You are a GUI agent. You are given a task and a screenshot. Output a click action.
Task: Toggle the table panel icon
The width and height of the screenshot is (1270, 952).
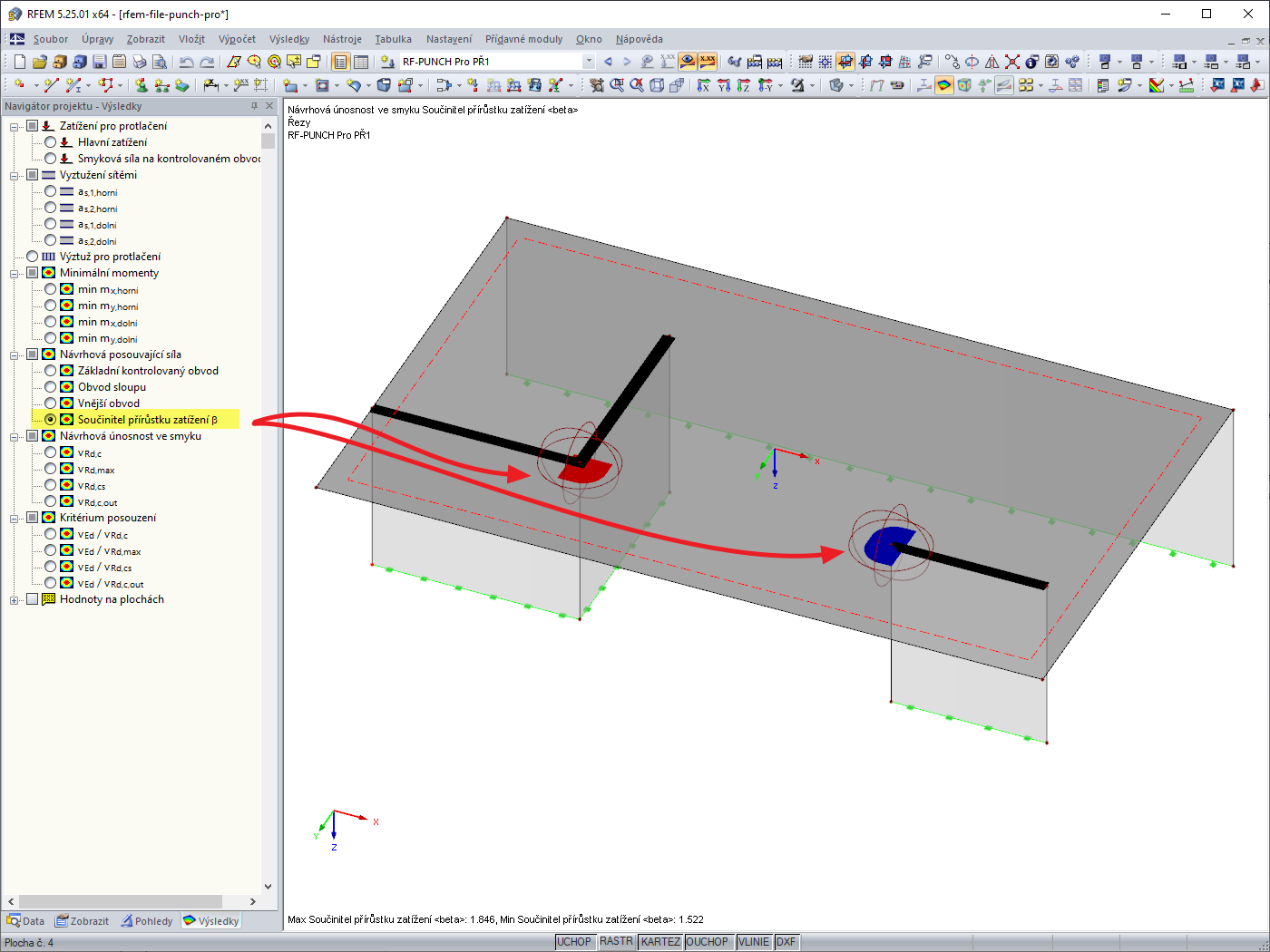tap(361, 62)
